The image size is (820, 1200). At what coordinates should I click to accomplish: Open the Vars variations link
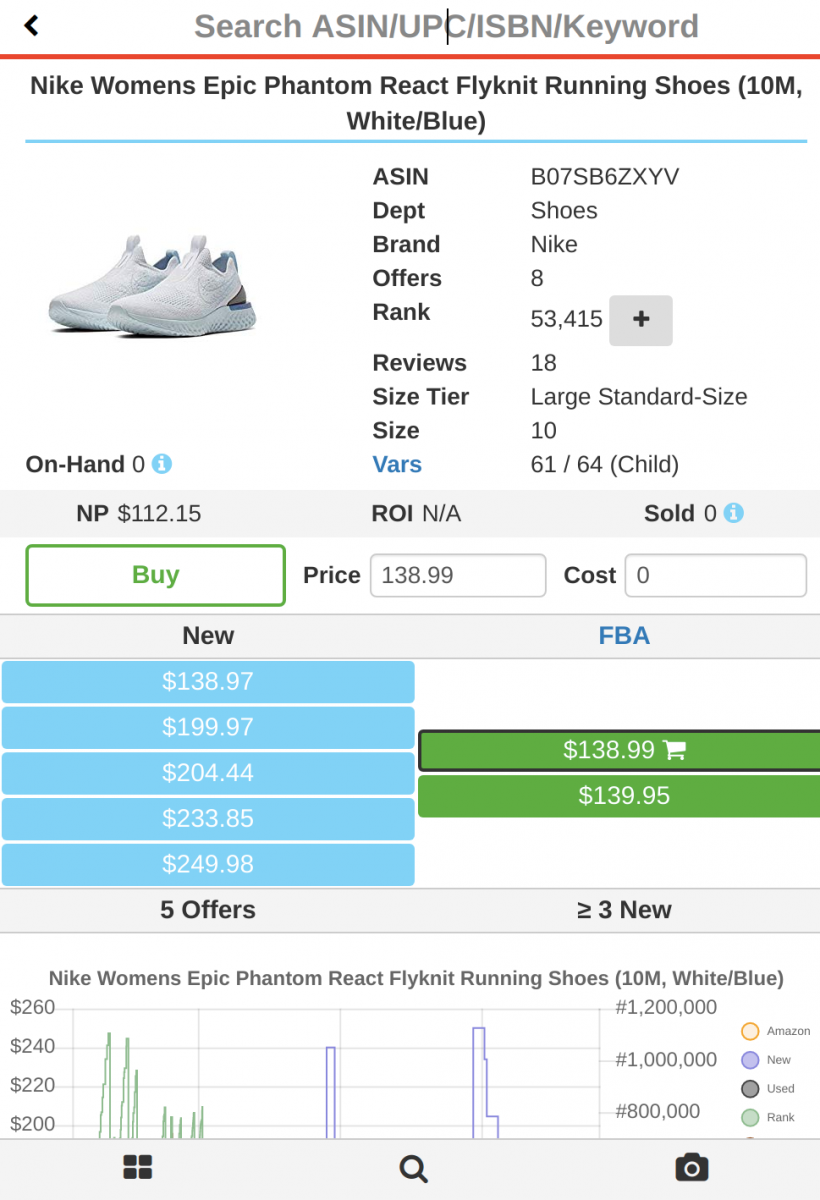(x=397, y=465)
